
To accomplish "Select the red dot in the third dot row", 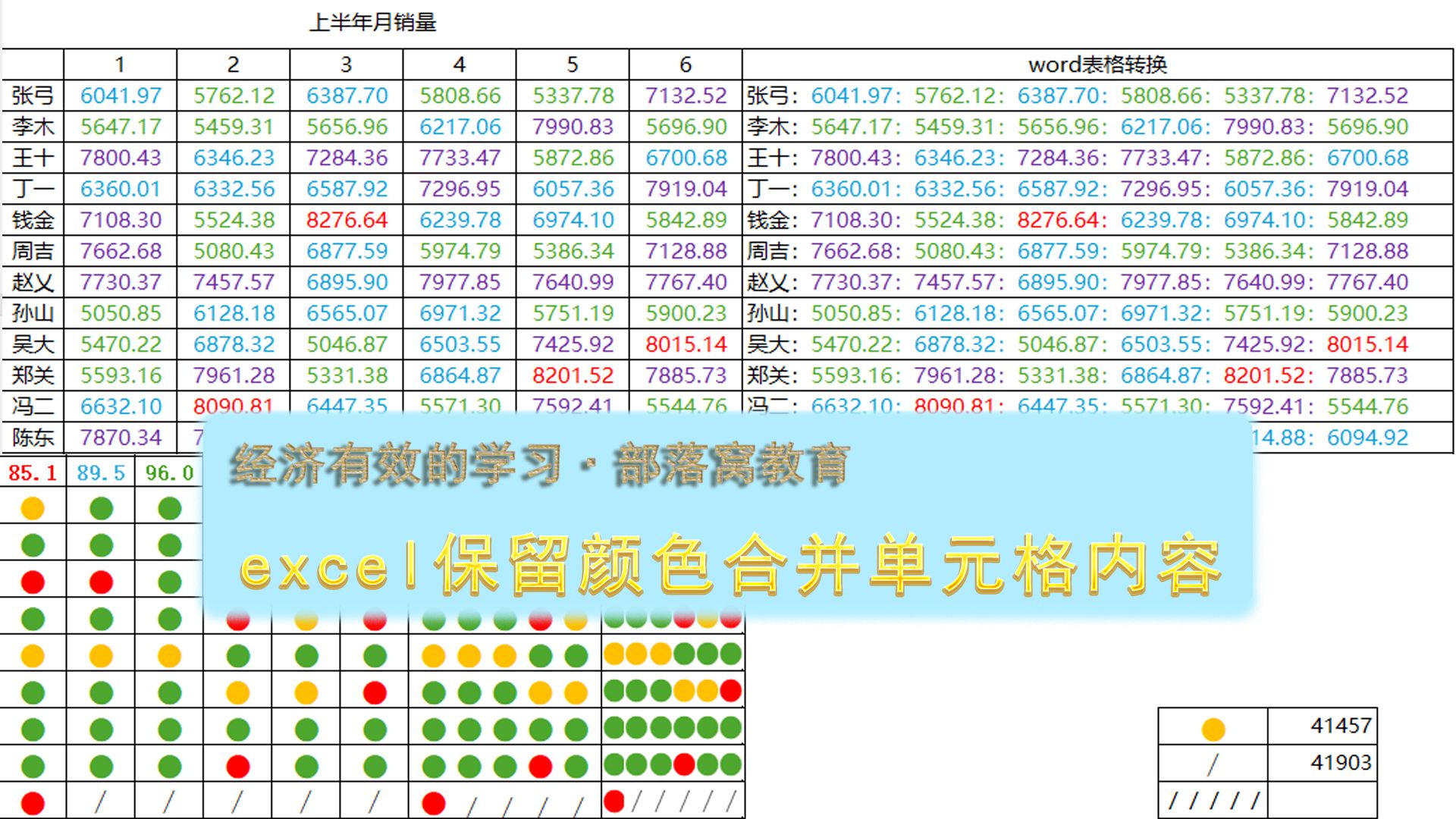I will point(33,580).
